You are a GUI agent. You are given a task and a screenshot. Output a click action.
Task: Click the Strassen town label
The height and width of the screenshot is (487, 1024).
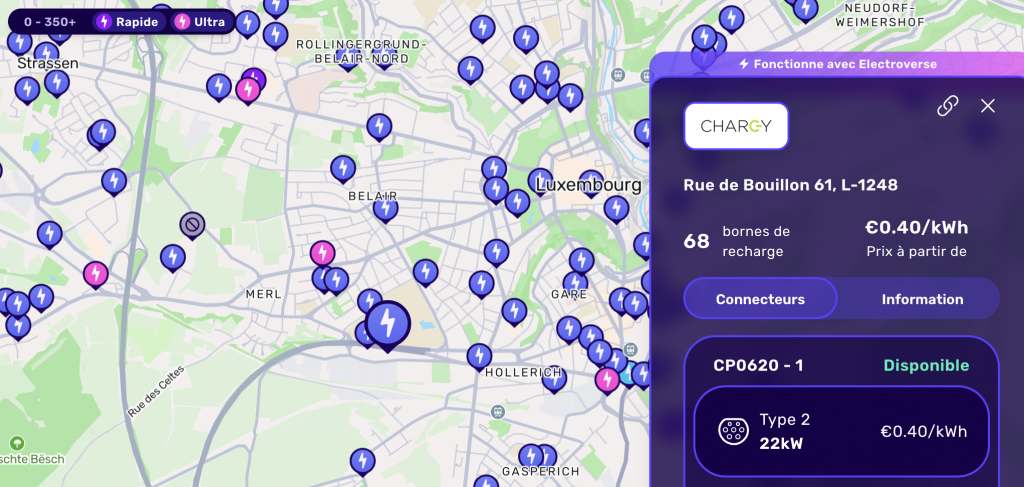click(x=48, y=63)
